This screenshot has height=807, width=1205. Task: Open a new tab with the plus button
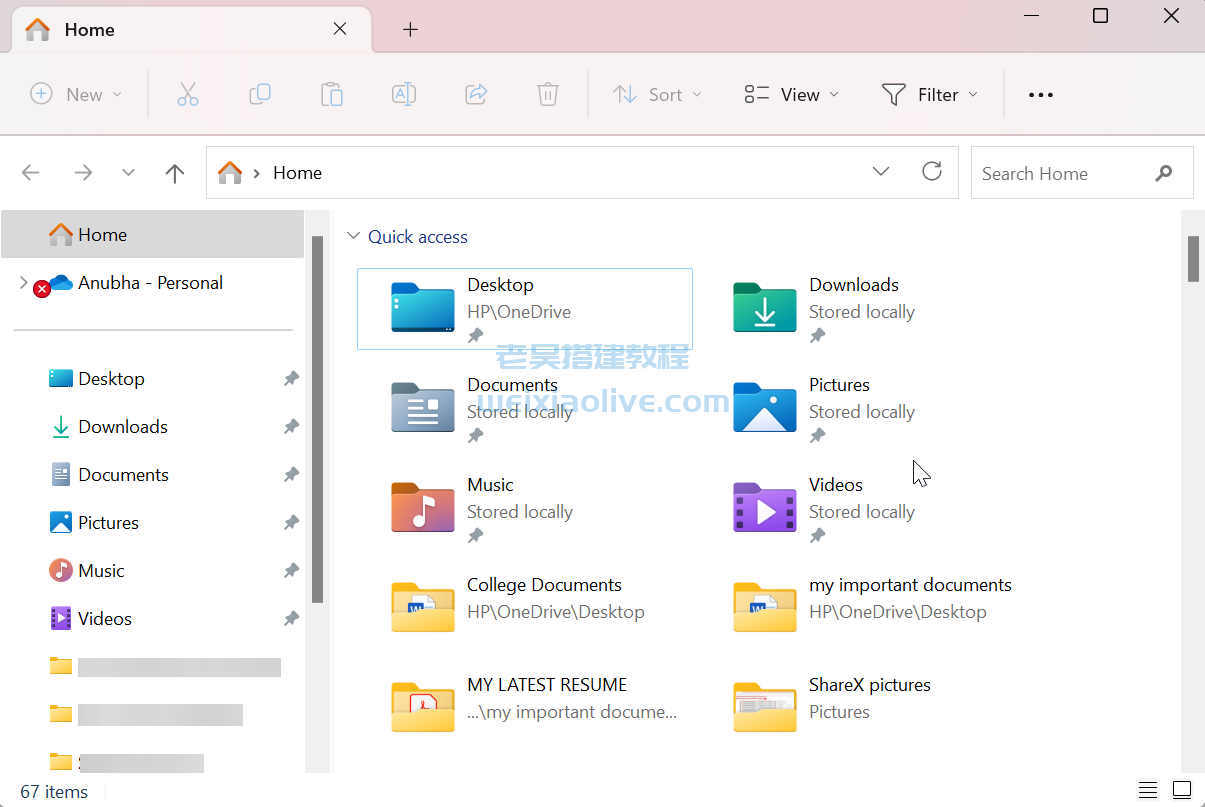tap(410, 30)
